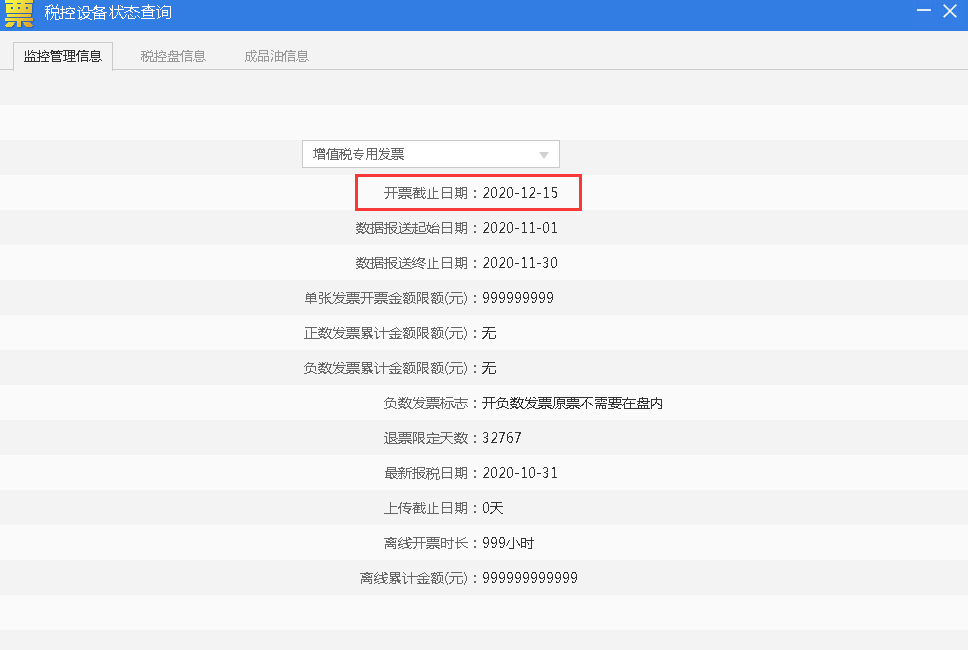This screenshot has height=650, width=968.
Task: Click the title bar 税控设备状态查询 icon area
Action: (100, 12)
